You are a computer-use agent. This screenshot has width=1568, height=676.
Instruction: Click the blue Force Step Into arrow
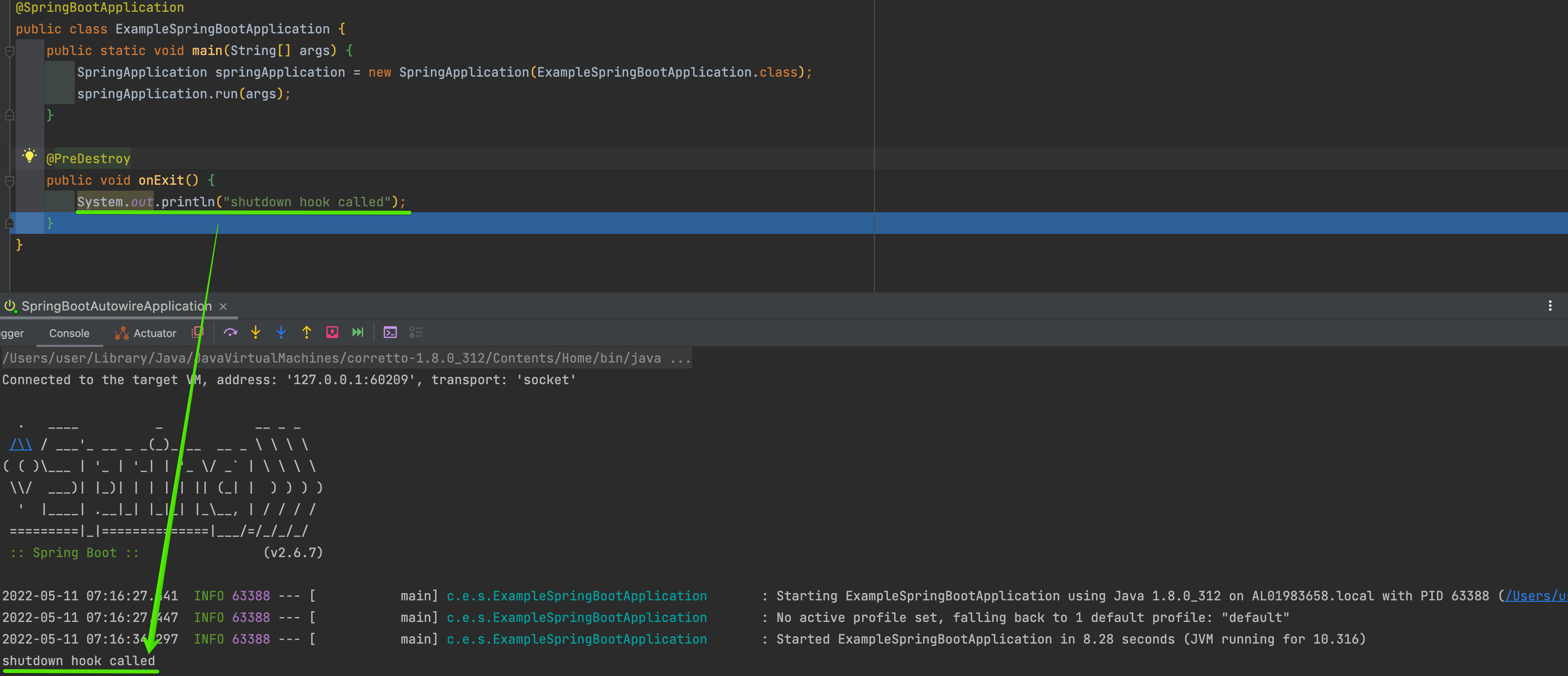click(281, 332)
